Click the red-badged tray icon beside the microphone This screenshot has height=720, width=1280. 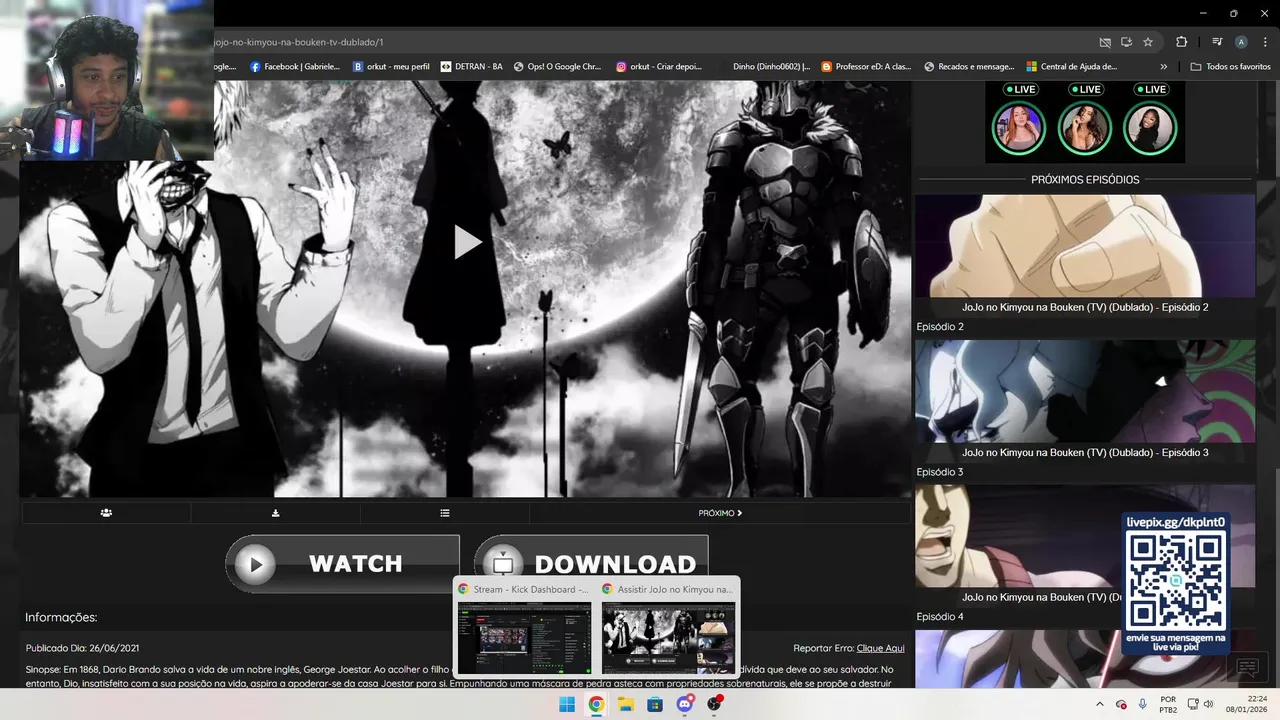1121,704
